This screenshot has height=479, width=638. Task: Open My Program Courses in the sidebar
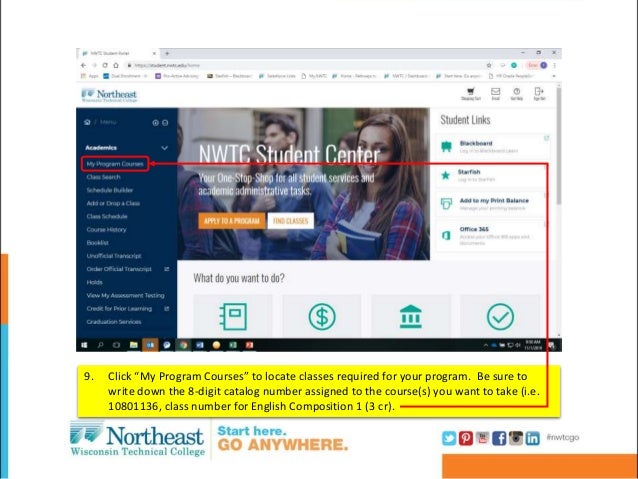tap(115, 164)
